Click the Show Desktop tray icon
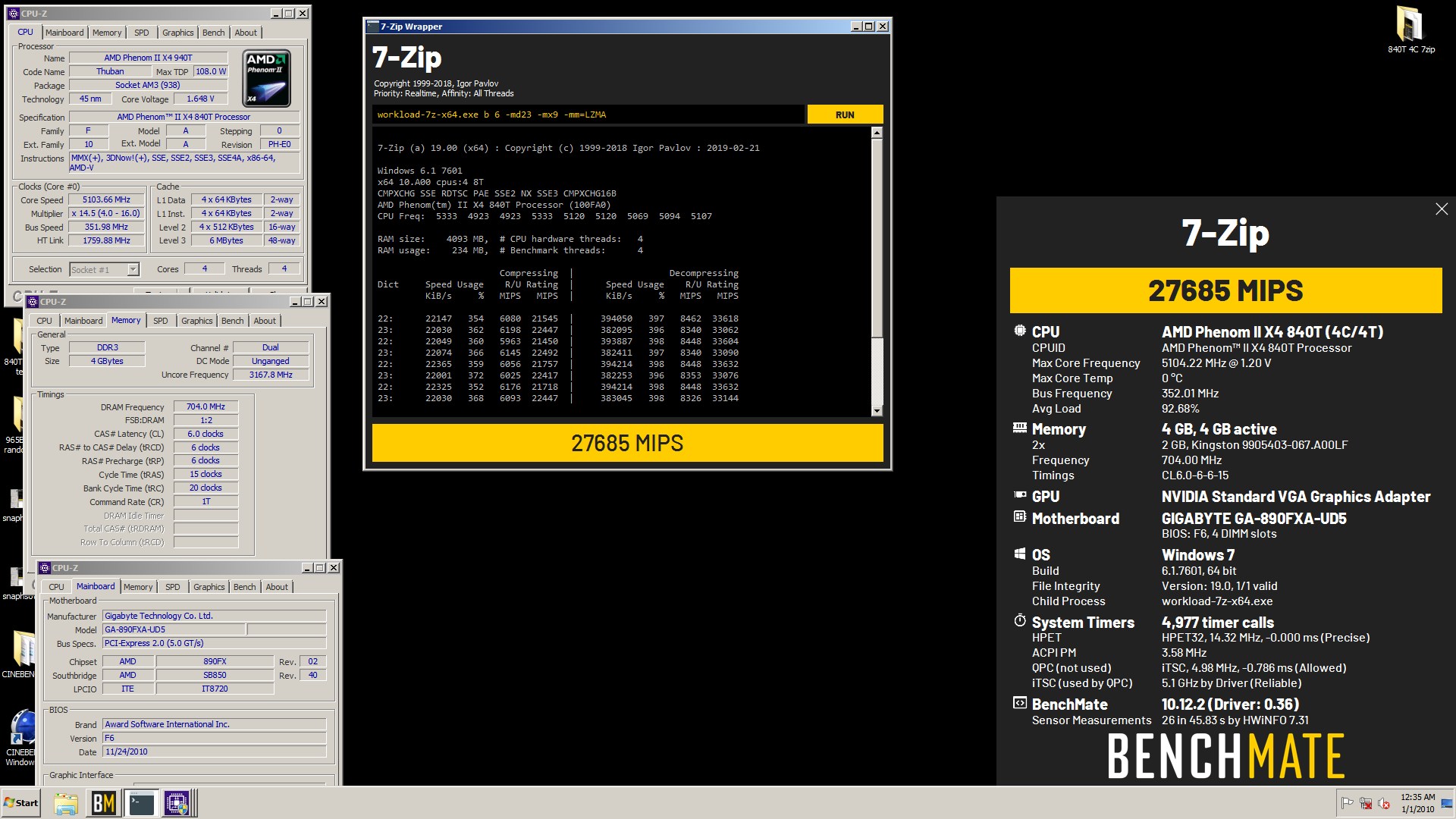 click(1447, 803)
